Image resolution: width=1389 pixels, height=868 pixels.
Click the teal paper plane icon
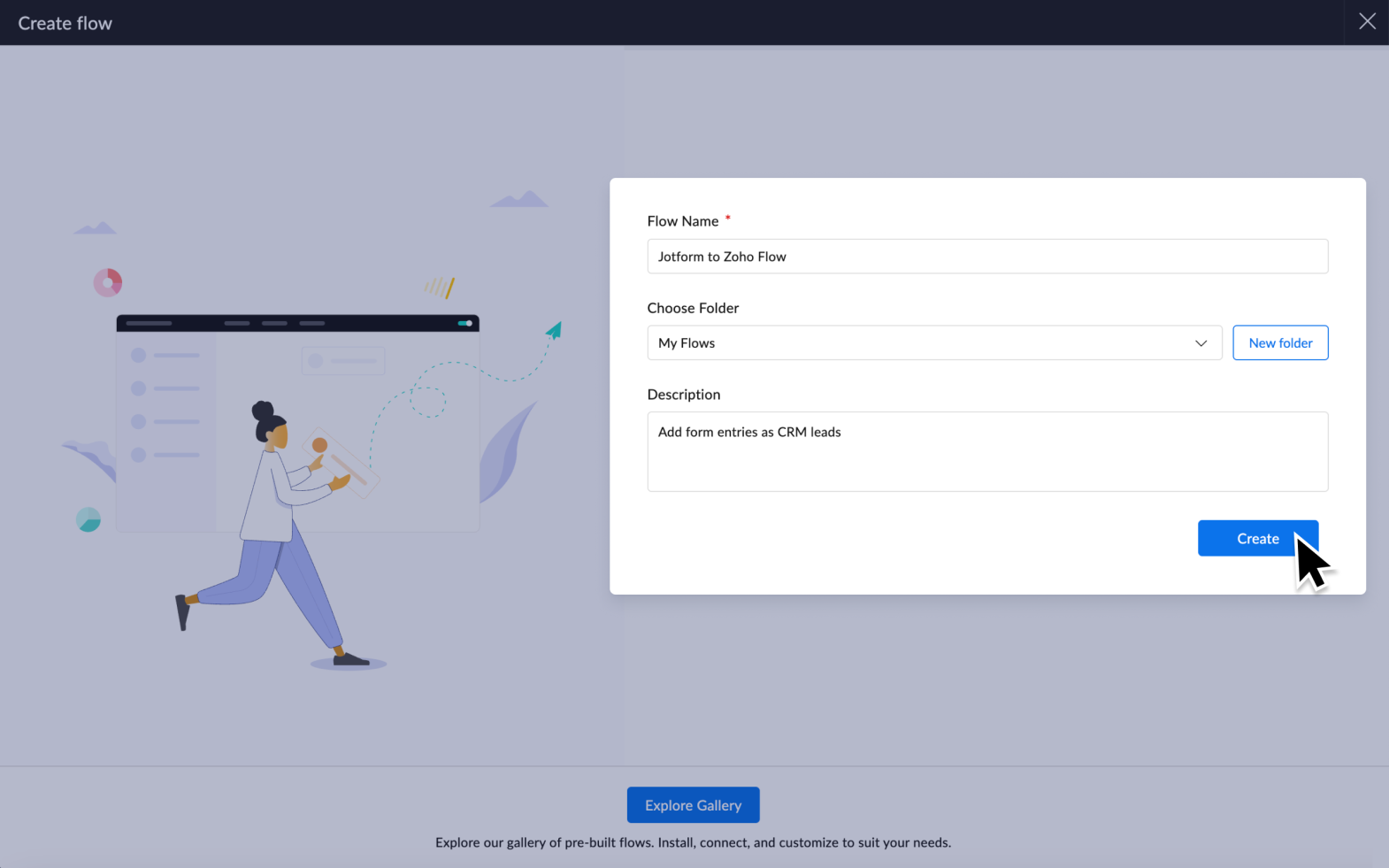(x=554, y=331)
